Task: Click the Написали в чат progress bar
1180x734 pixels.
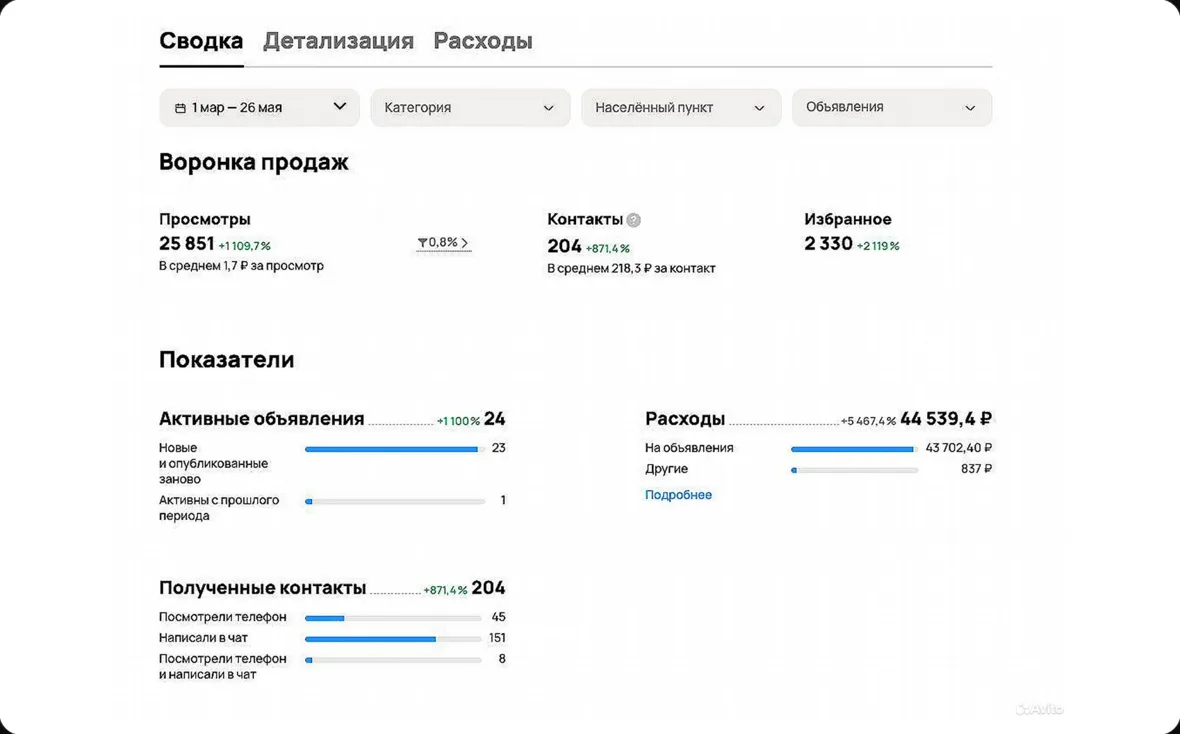Action: [393, 639]
